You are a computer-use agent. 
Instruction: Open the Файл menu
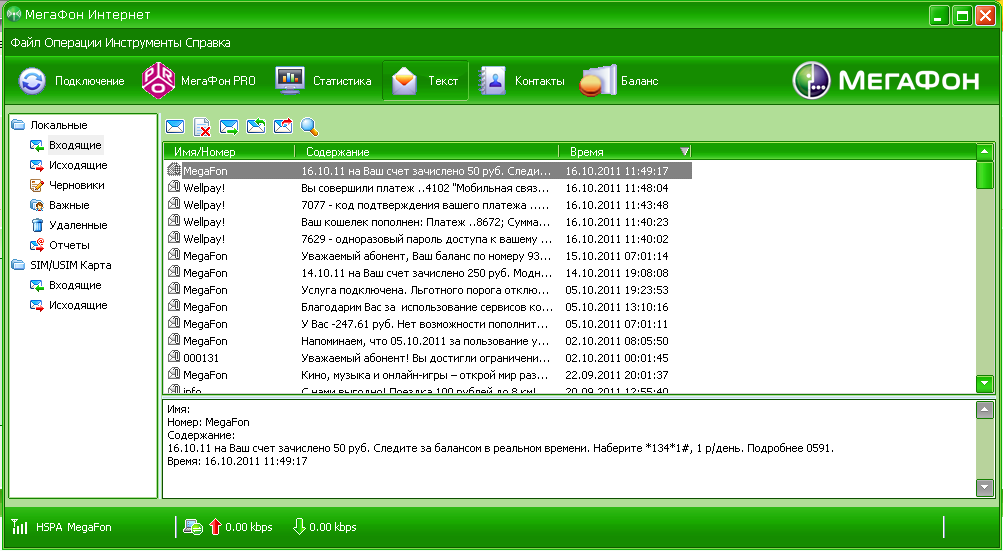27,43
